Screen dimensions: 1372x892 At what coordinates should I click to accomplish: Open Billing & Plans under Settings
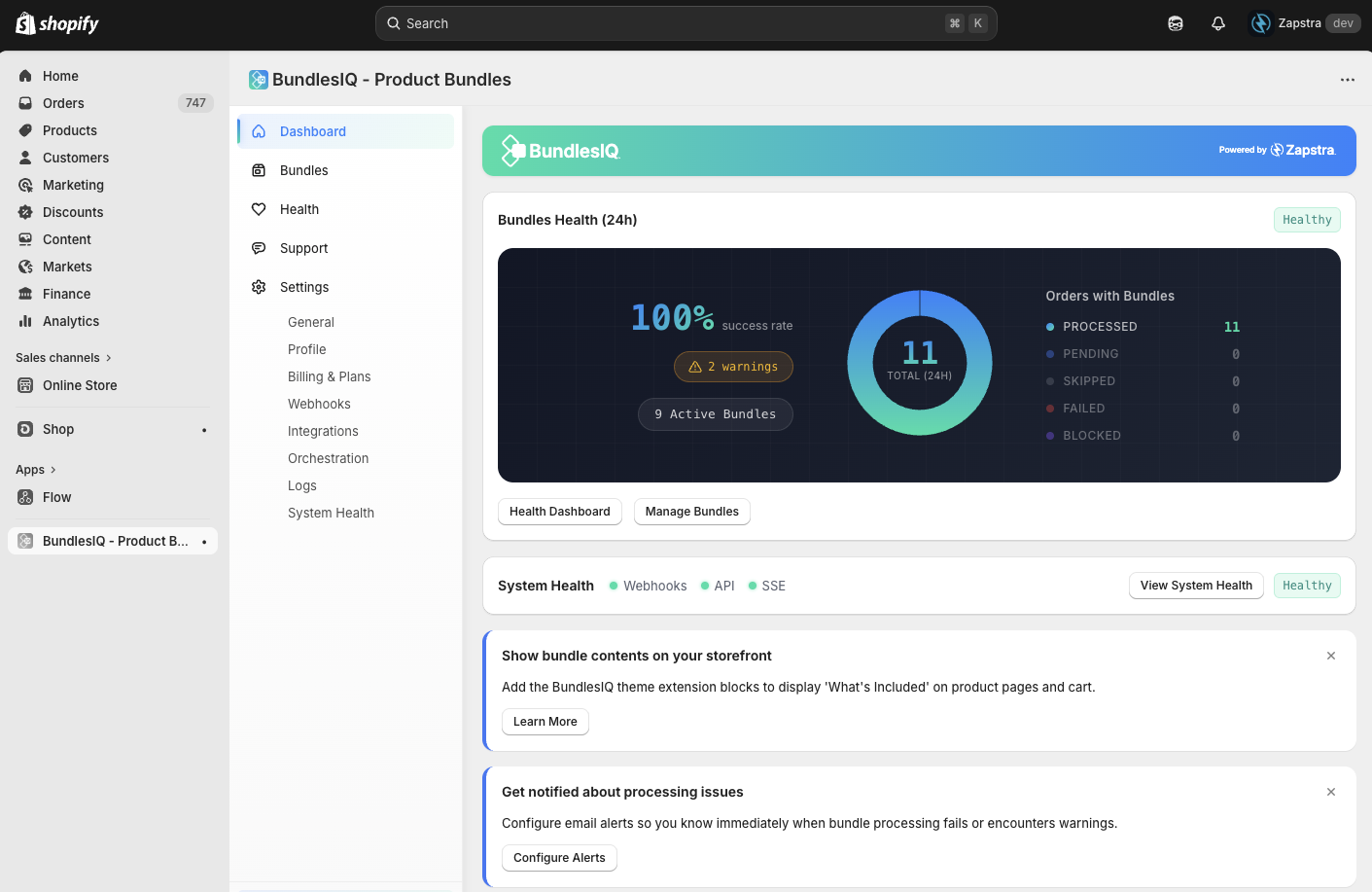329,376
